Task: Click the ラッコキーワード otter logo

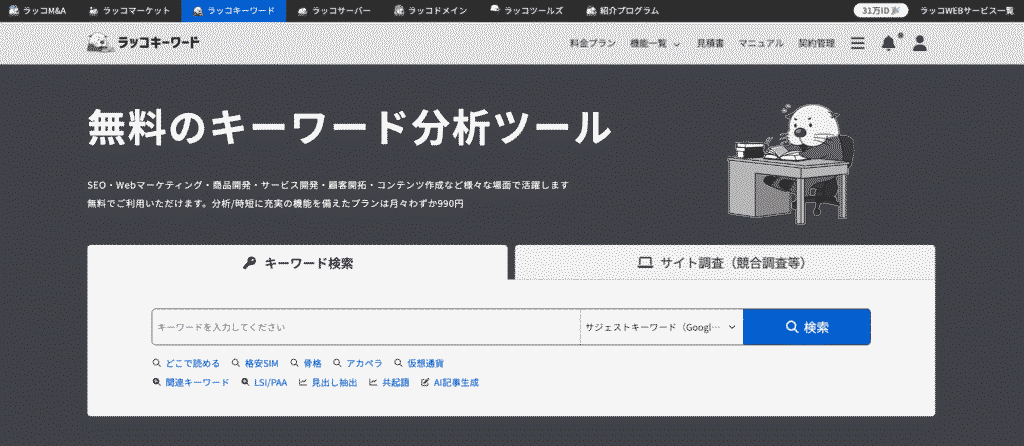Action: point(144,43)
